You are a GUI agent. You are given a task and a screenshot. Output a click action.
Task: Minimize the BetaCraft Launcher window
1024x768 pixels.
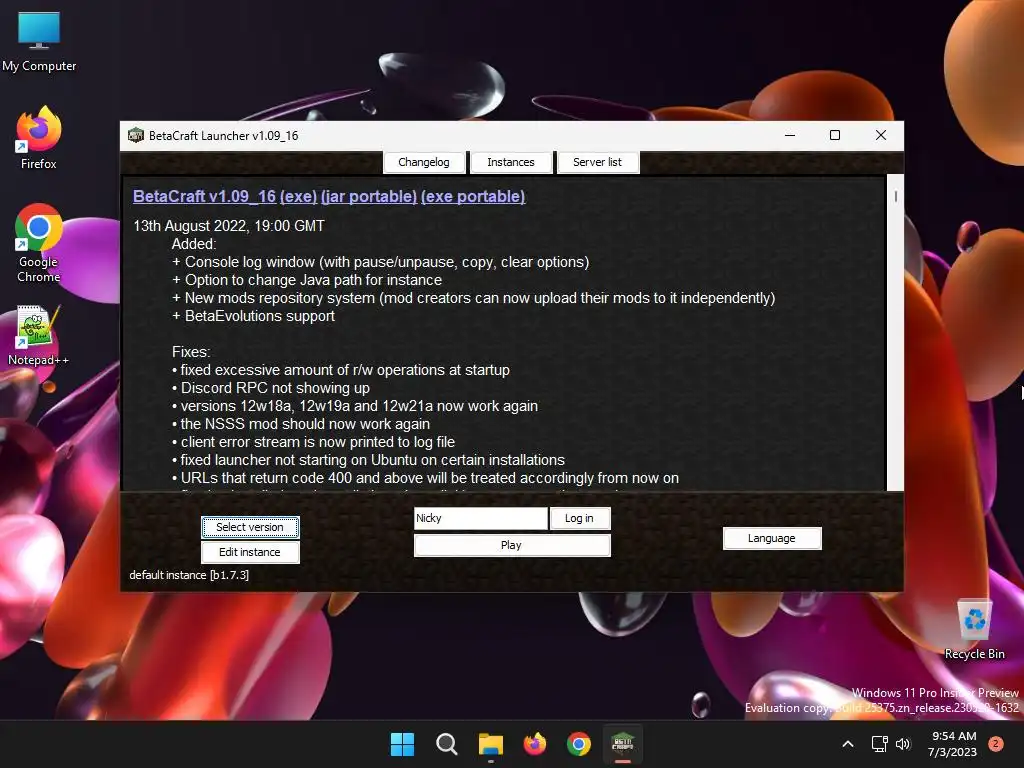tap(790, 135)
